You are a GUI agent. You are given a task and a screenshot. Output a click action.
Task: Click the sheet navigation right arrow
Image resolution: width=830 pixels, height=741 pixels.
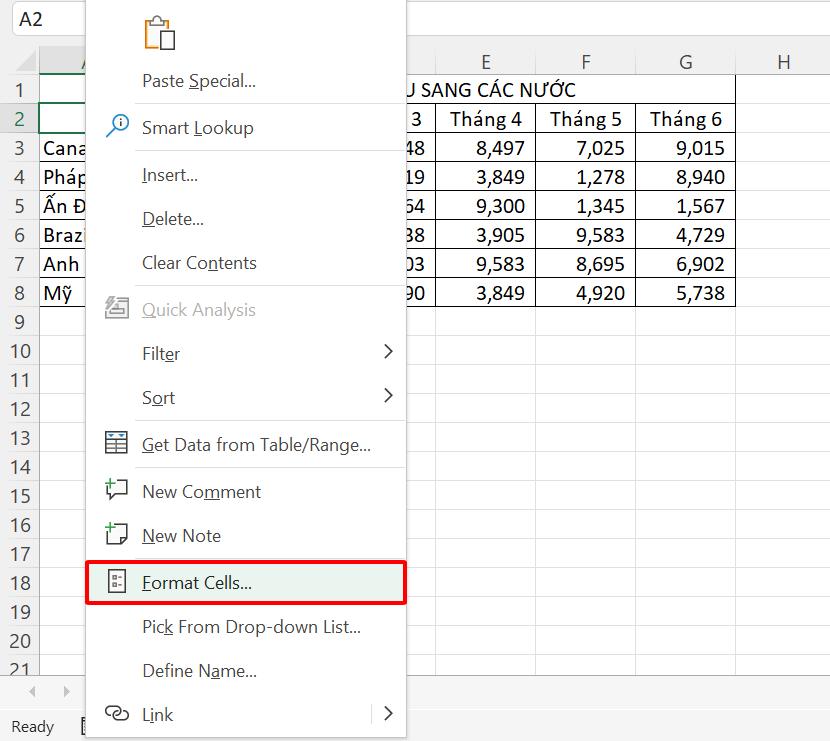click(66, 691)
